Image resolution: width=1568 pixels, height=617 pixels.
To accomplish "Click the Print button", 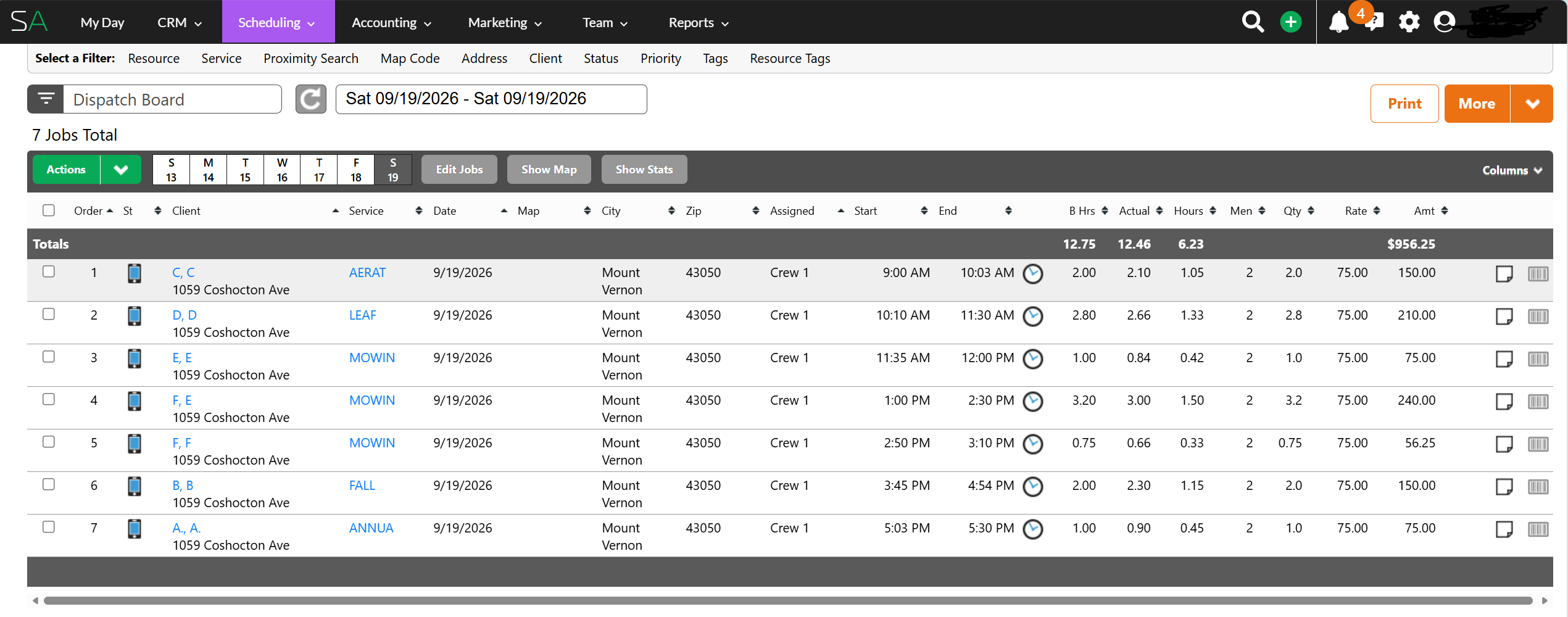I will [x=1404, y=104].
